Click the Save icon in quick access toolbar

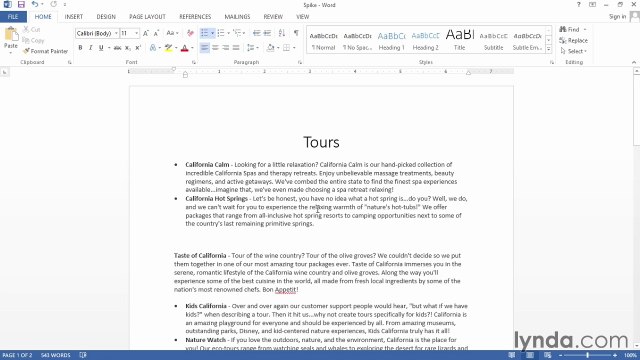[x=21, y=5]
